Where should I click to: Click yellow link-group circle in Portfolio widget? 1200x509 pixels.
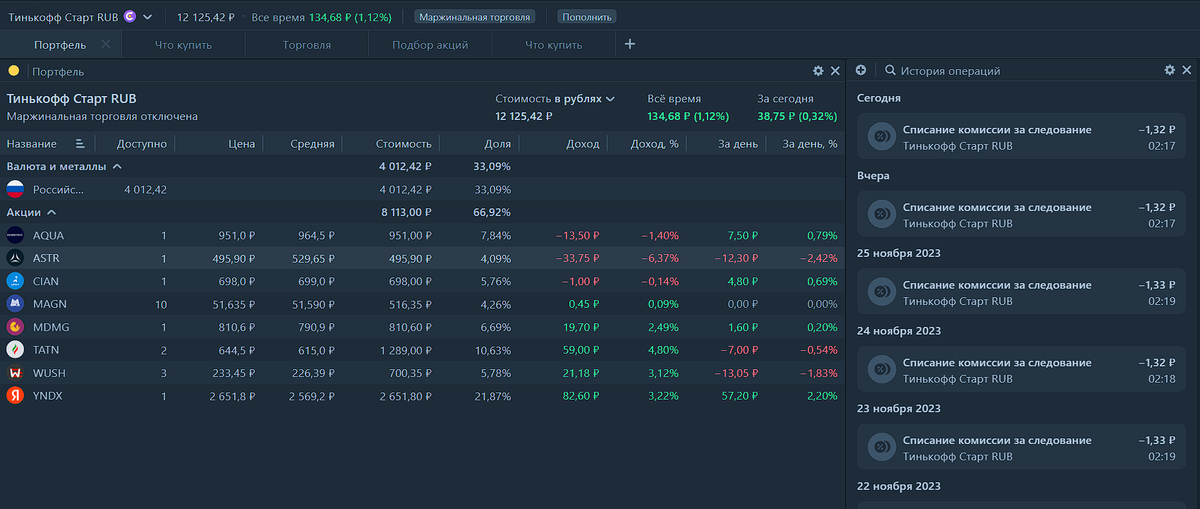14,71
